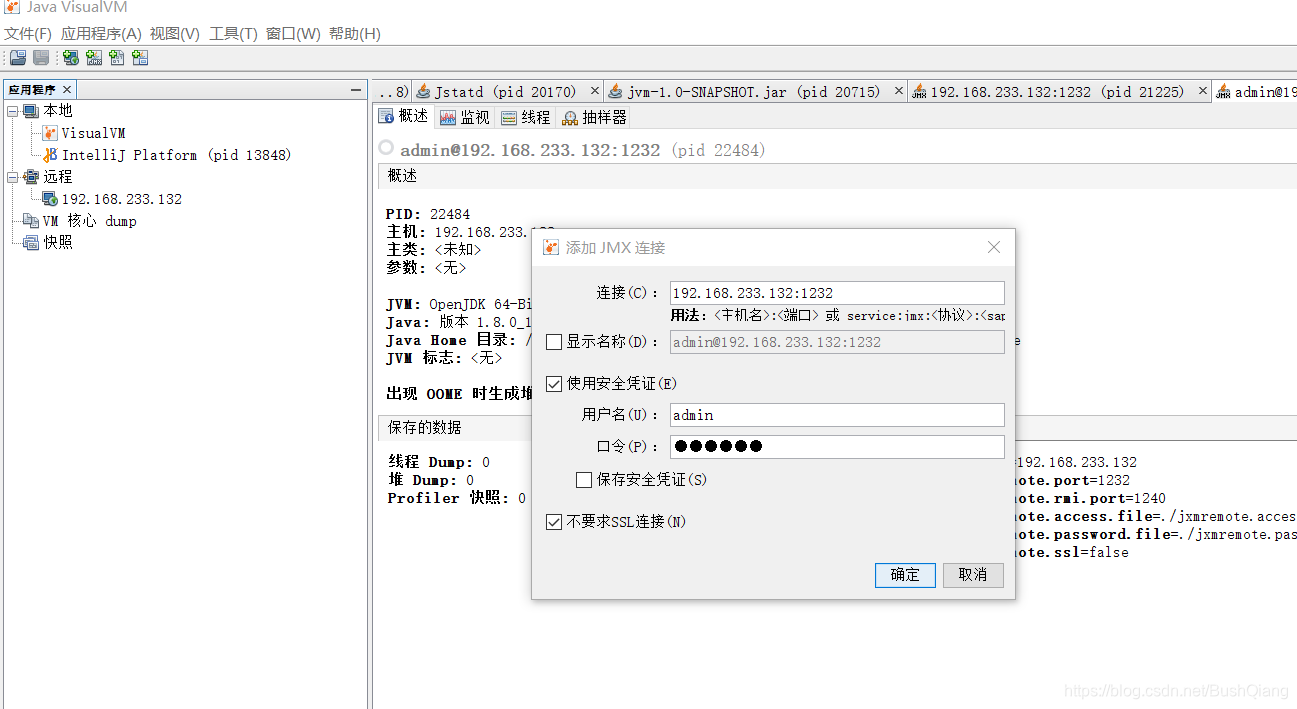Collapse the 远程 tree node

[13, 177]
